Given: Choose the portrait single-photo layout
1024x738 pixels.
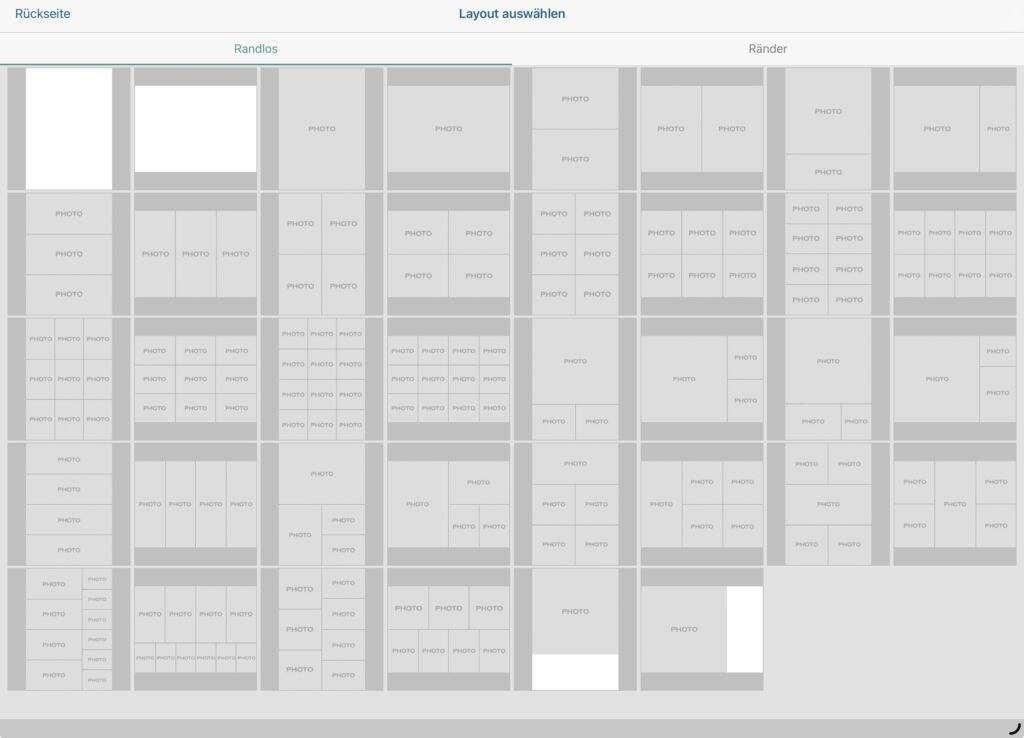Looking at the screenshot, I should 321,129.
